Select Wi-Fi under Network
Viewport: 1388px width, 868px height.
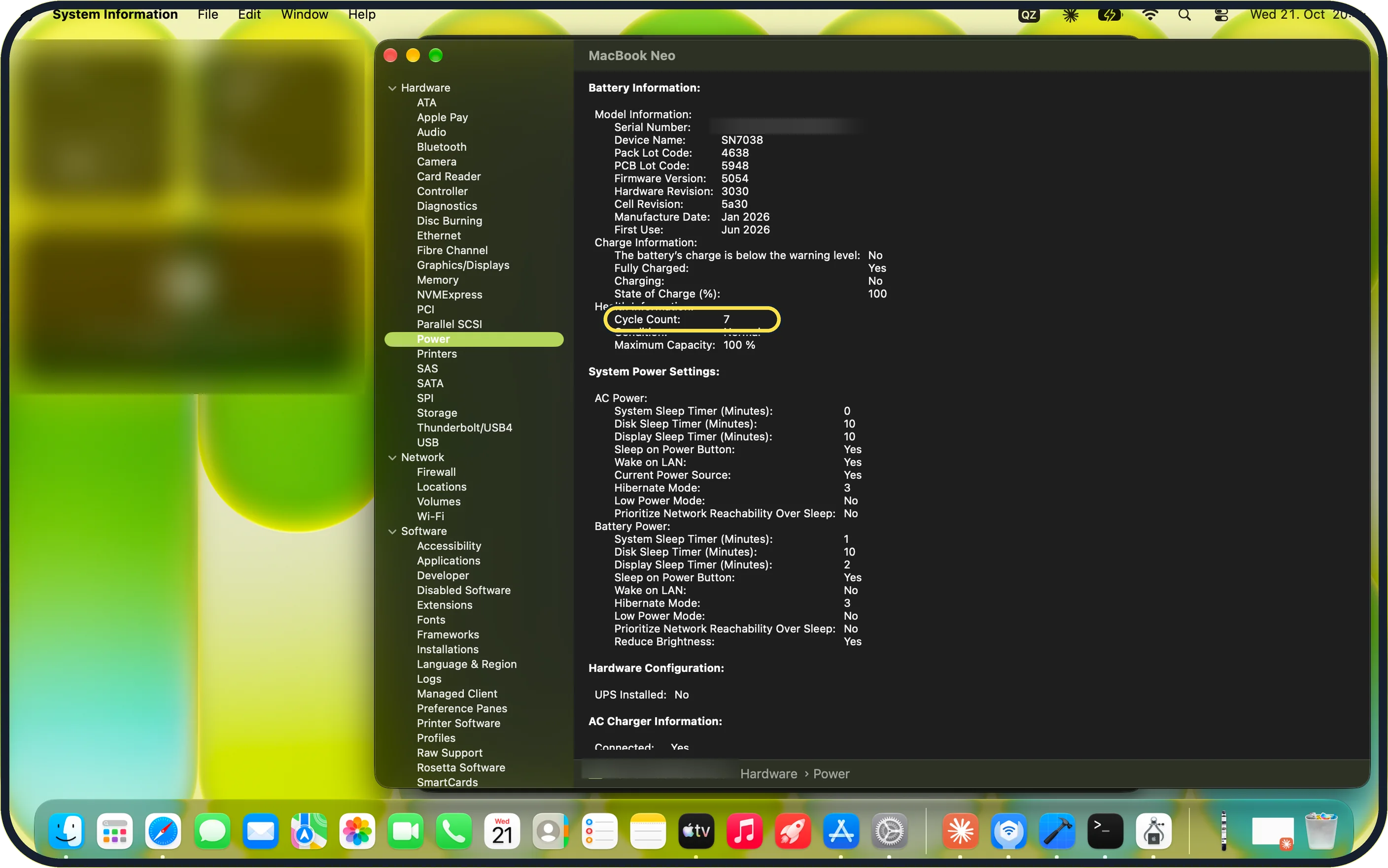coord(430,517)
